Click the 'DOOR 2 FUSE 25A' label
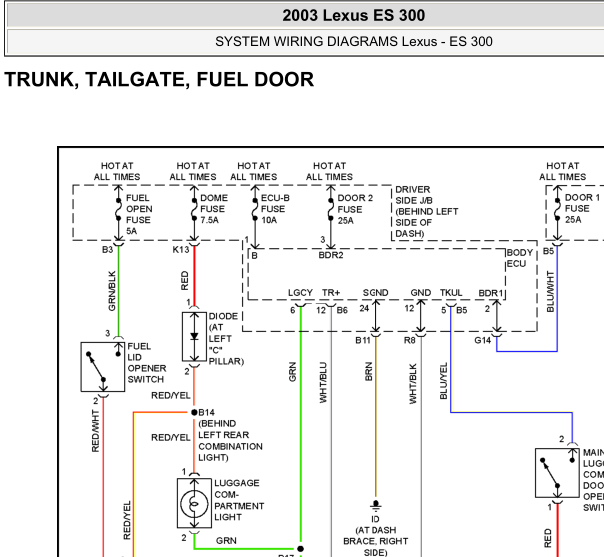Image resolution: width=604 pixels, height=557 pixels. [355, 209]
